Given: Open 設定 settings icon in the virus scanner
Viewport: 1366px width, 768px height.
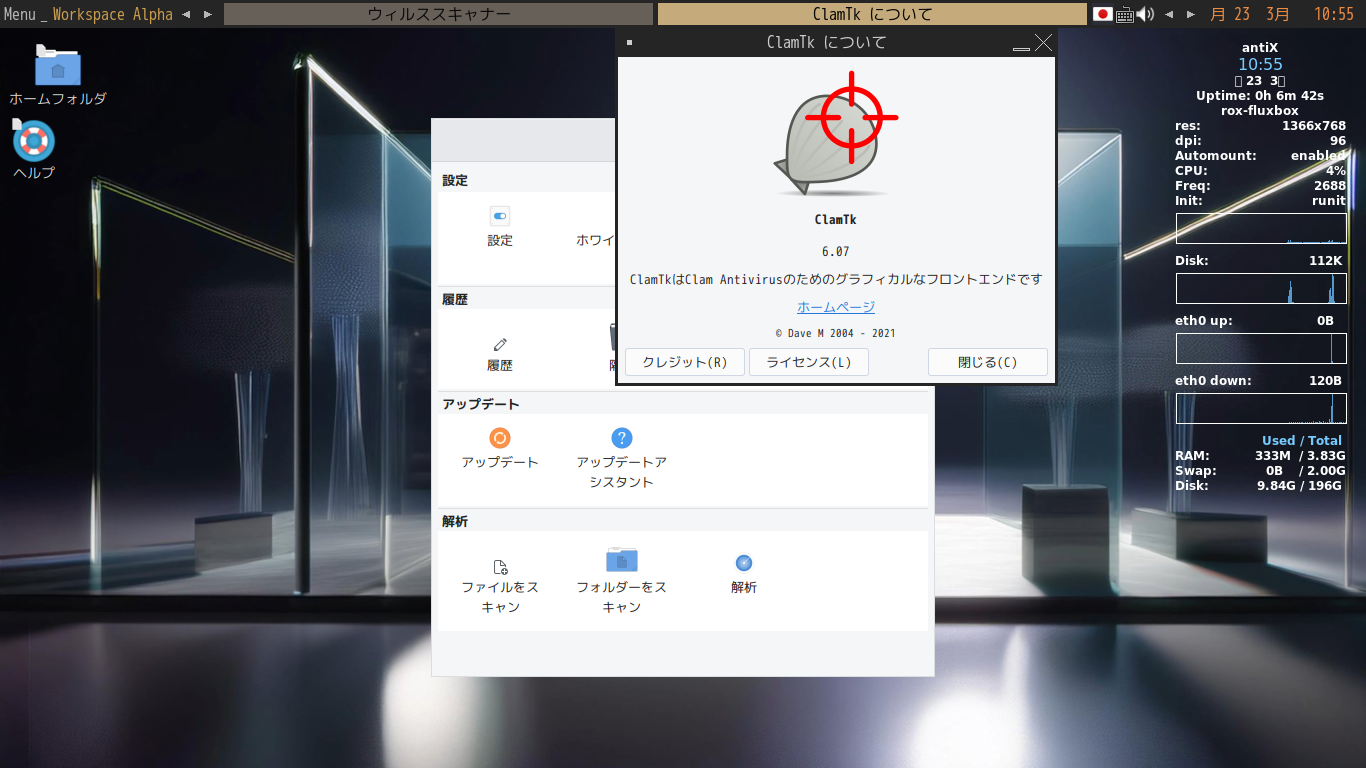Looking at the screenshot, I should [x=500, y=215].
